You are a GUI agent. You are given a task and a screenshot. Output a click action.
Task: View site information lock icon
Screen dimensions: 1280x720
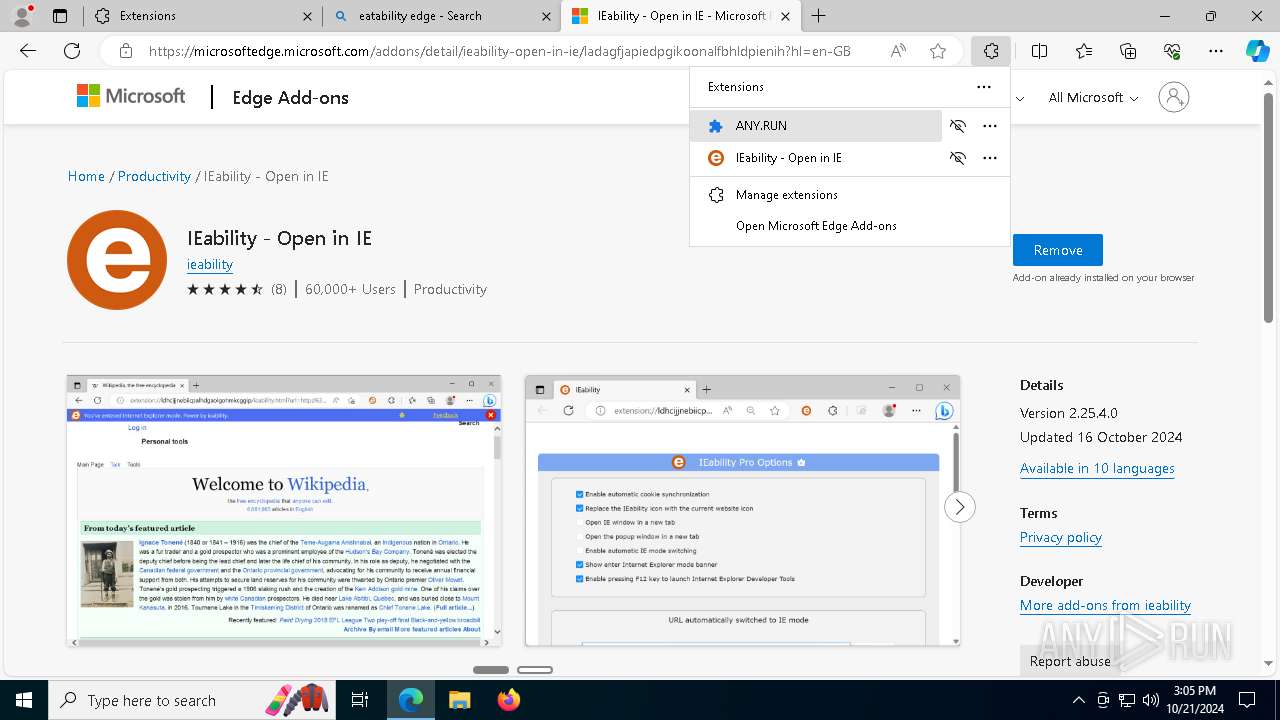click(x=126, y=51)
